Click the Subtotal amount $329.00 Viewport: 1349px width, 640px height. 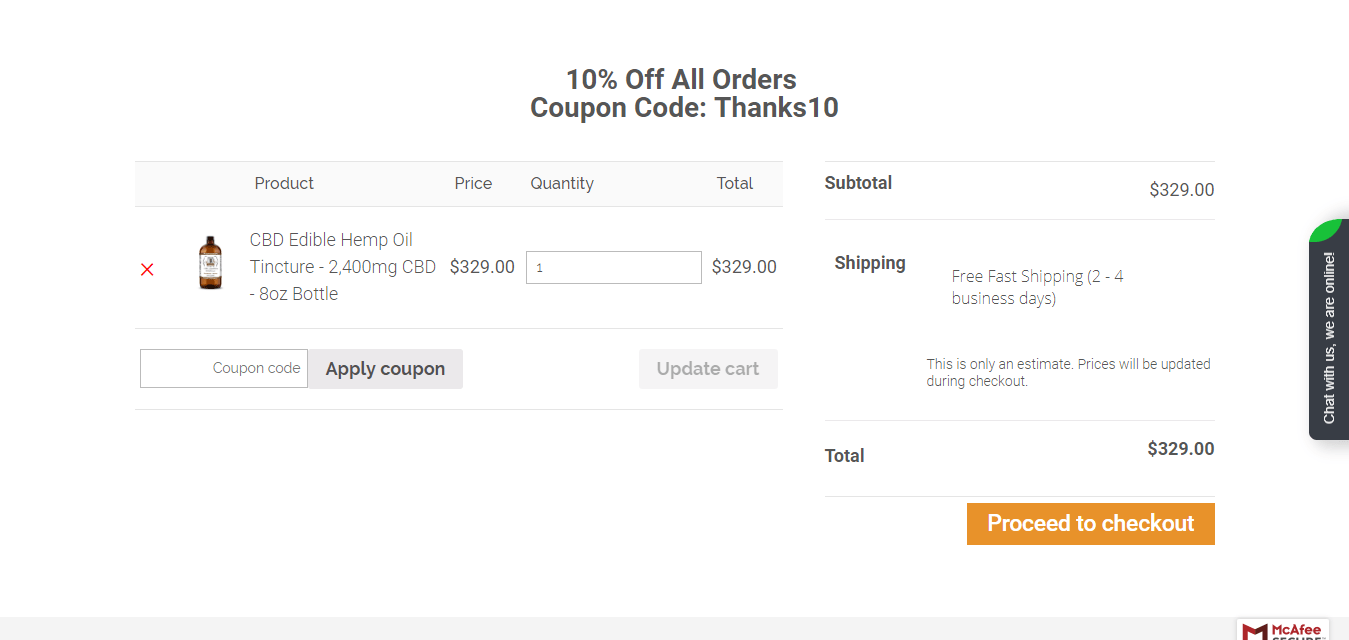[x=1182, y=190]
